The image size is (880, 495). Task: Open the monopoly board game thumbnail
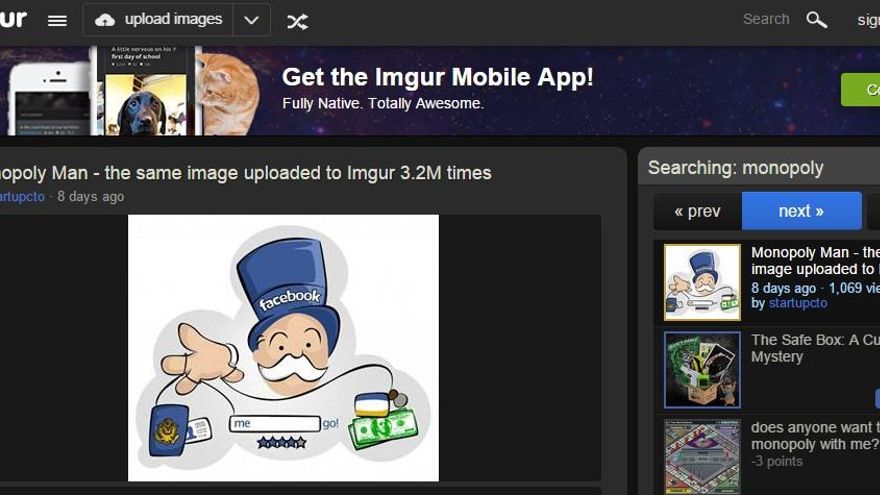702,456
